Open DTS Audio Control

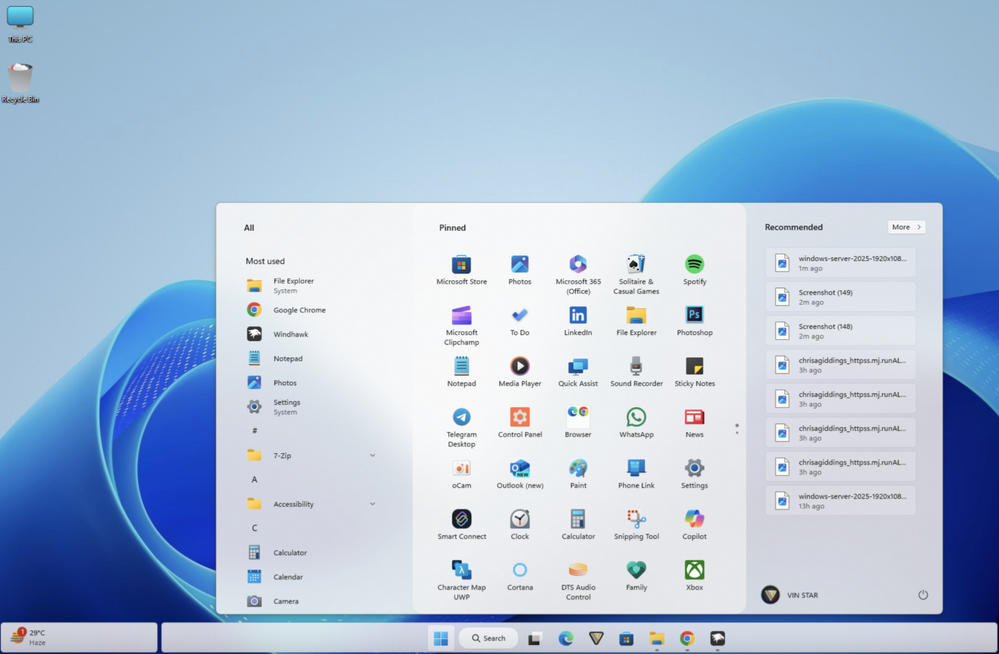click(x=578, y=581)
